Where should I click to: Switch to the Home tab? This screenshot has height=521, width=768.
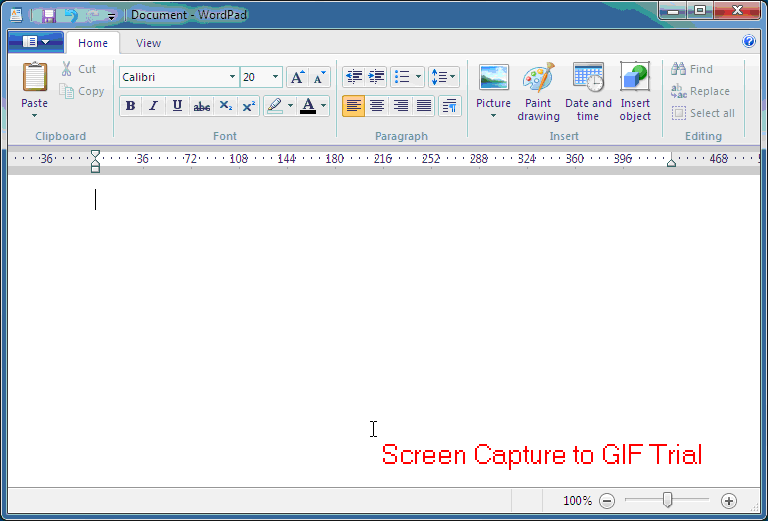(93, 43)
